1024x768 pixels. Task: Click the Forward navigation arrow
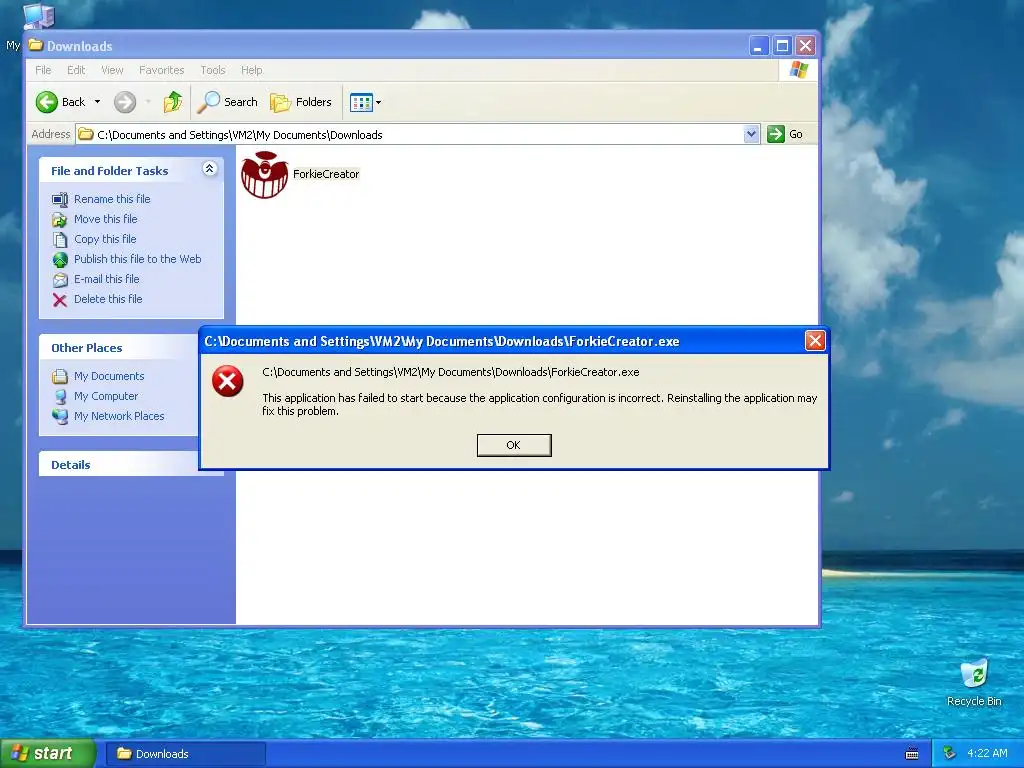point(125,102)
